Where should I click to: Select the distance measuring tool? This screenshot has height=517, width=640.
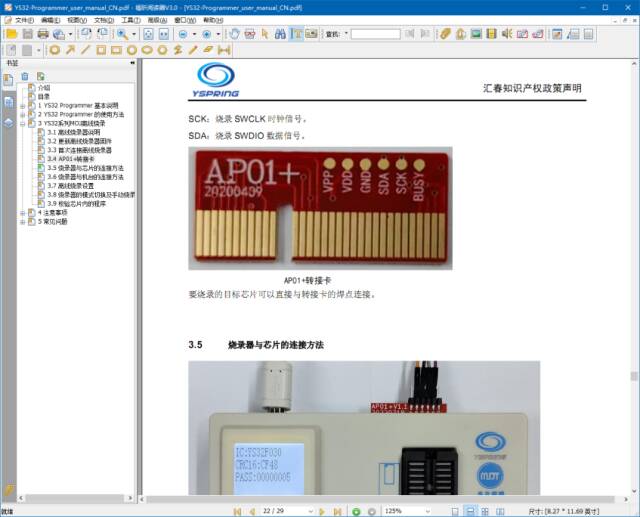224,50
